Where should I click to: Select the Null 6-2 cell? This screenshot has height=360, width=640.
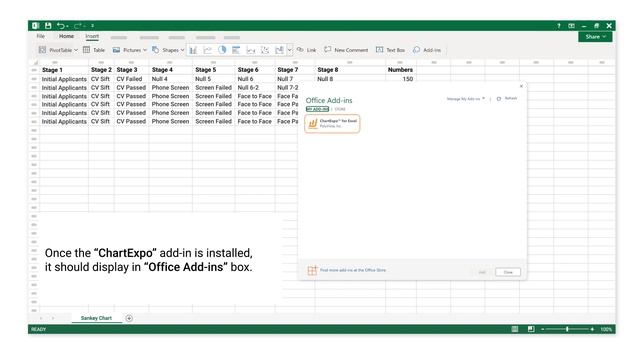[x=255, y=87]
